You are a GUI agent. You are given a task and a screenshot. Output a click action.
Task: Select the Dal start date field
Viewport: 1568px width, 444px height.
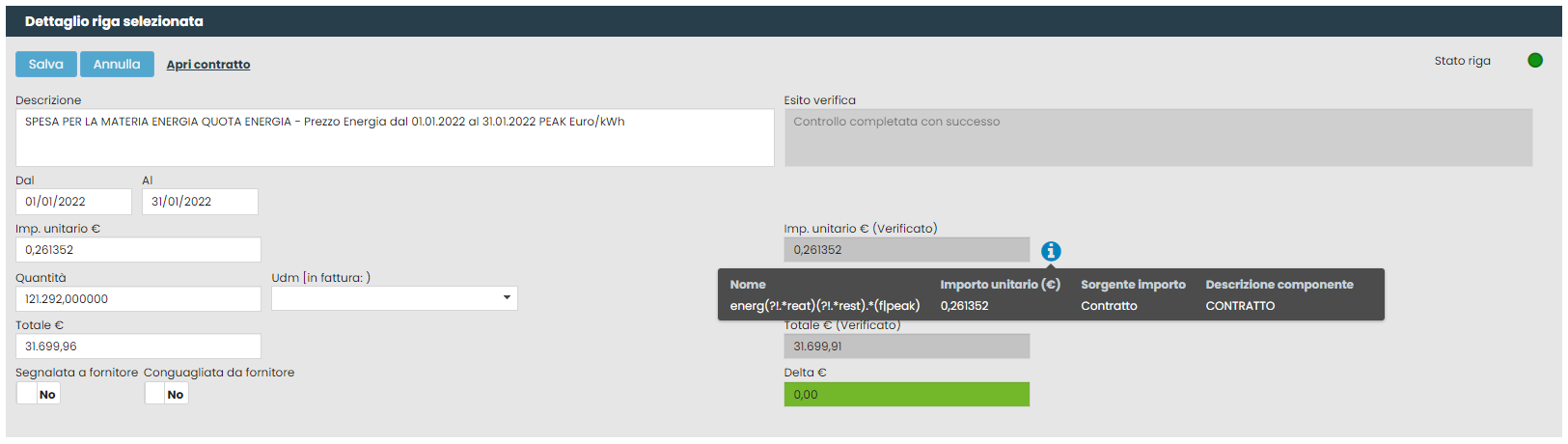73,202
